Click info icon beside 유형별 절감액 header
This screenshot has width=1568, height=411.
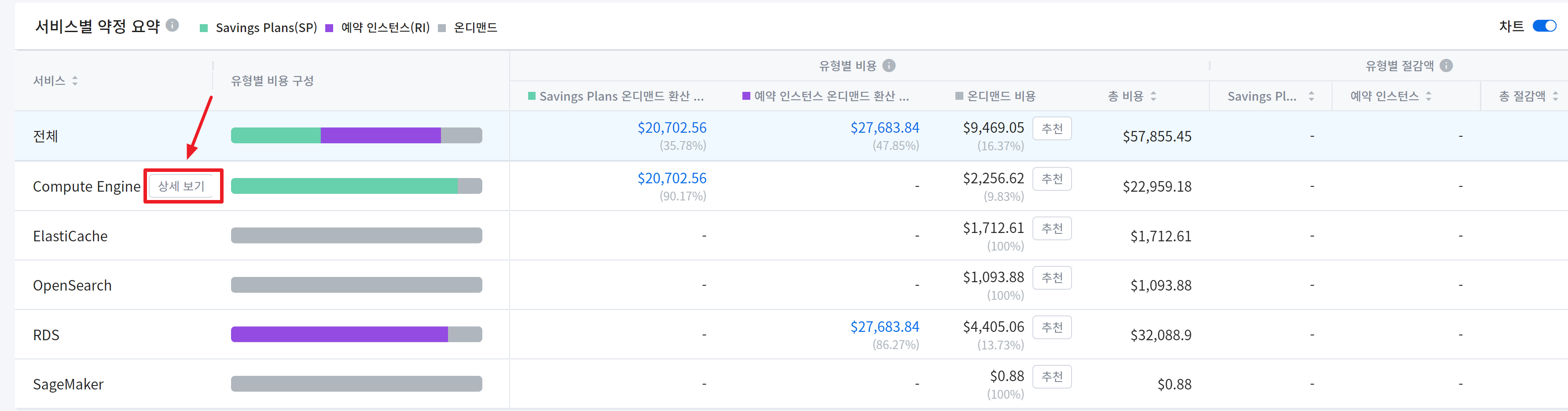coord(1446,65)
